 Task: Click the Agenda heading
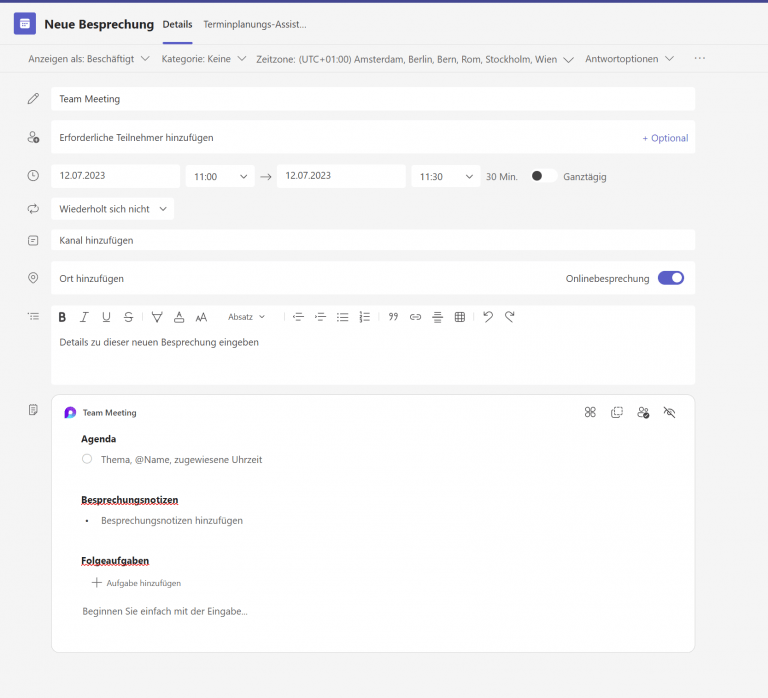click(98, 439)
